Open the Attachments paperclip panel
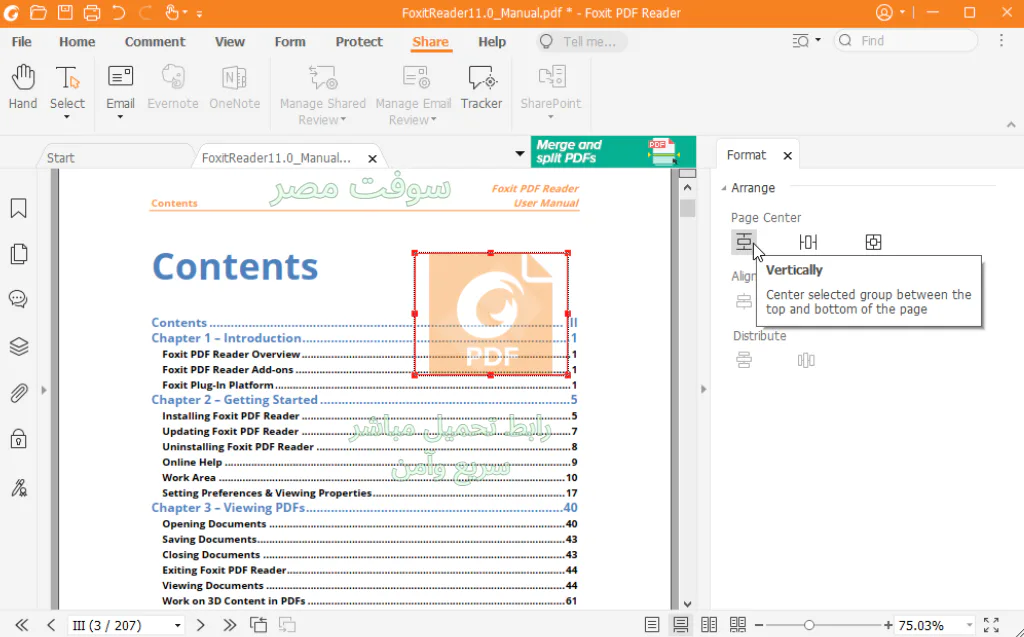Image resolution: width=1024 pixels, height=637 pixels. [18, 393]
